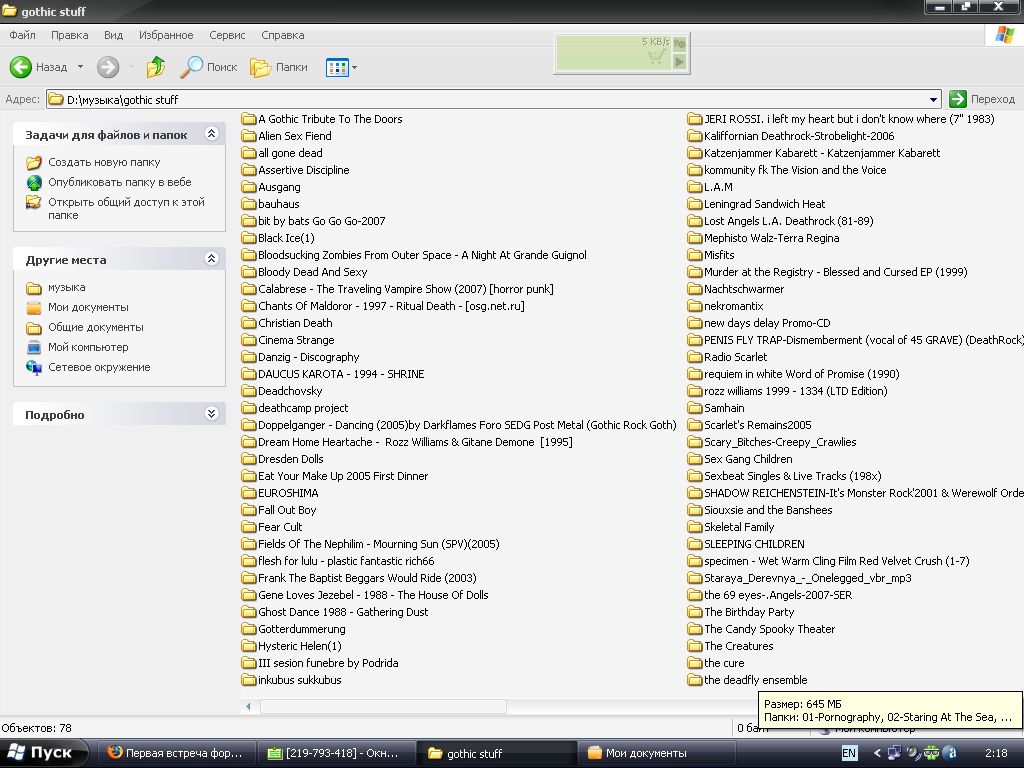The width and height of the screenshot is (1024, 768).
Task: Select folder name 'SLEEPING CHILDREN'
Action: (x=754, y=544)
